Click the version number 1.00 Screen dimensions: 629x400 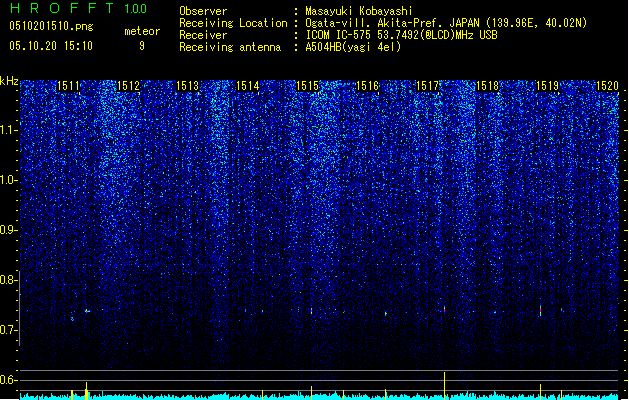coord(135,8)
